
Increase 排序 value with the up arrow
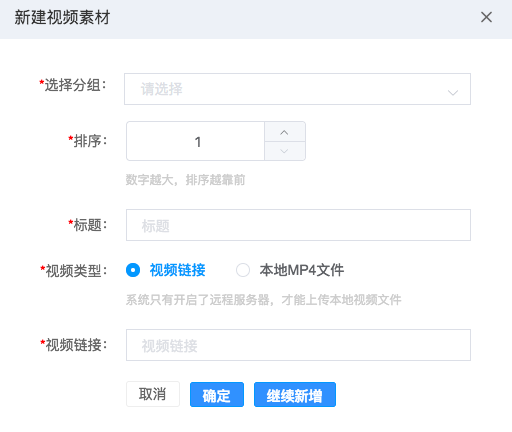coord(285,132)
